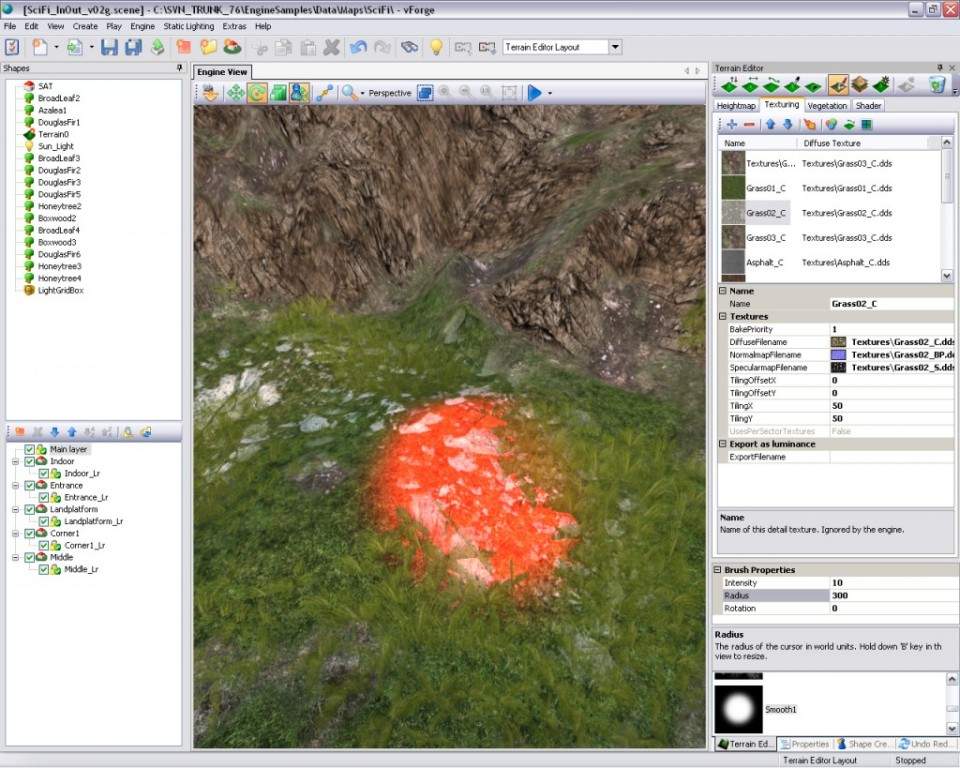Image resolution: width=960 pixels, height=768 pixels.
Task: Click the Radius value field
Action: pos(891,596)
